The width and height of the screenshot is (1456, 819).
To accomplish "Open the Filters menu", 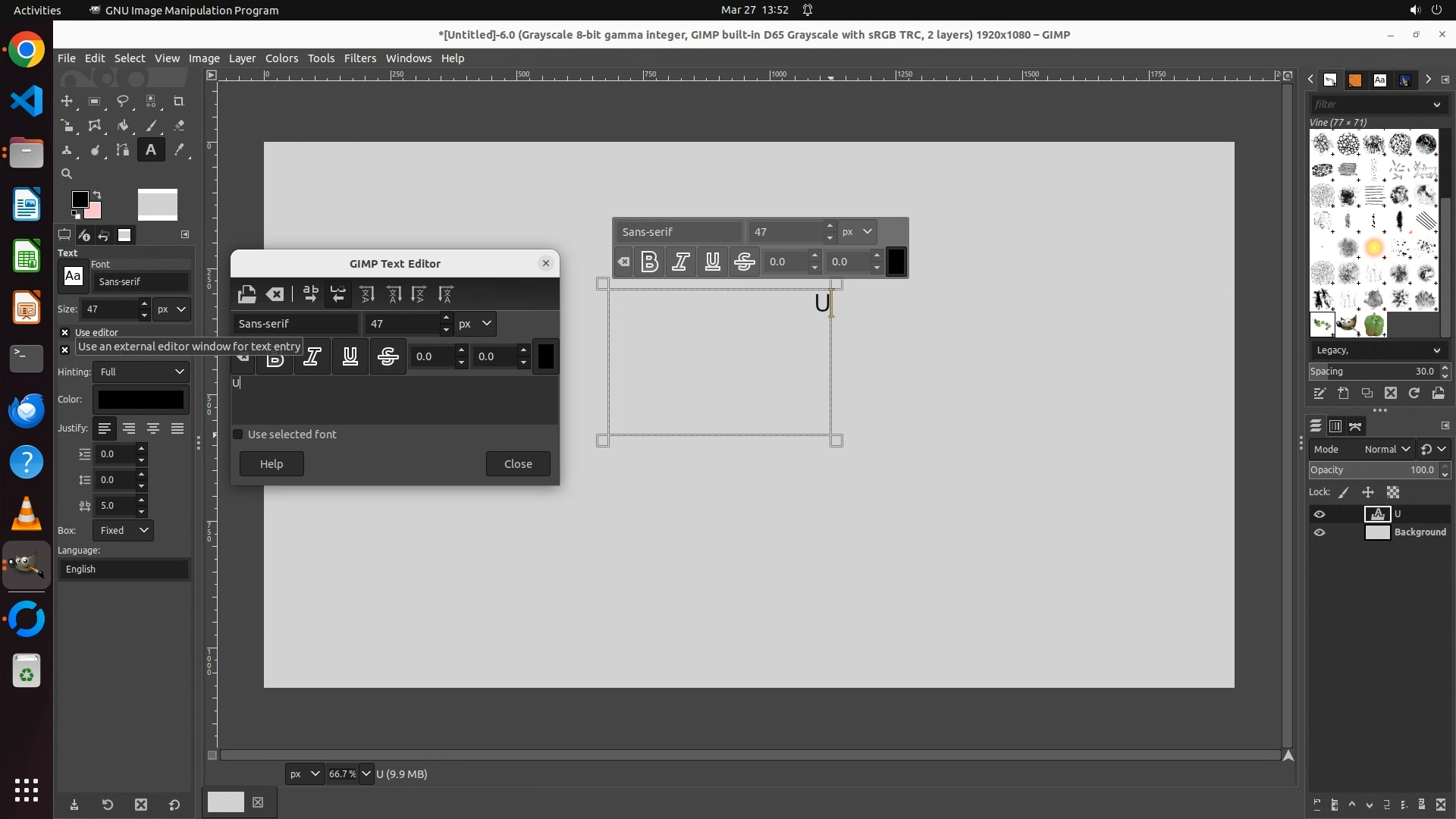I will point(359,58).
